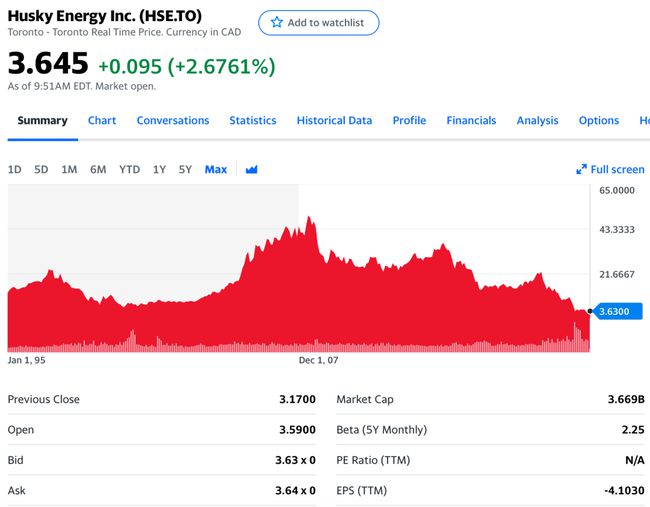Open the Statistics tab

(253, 120)
